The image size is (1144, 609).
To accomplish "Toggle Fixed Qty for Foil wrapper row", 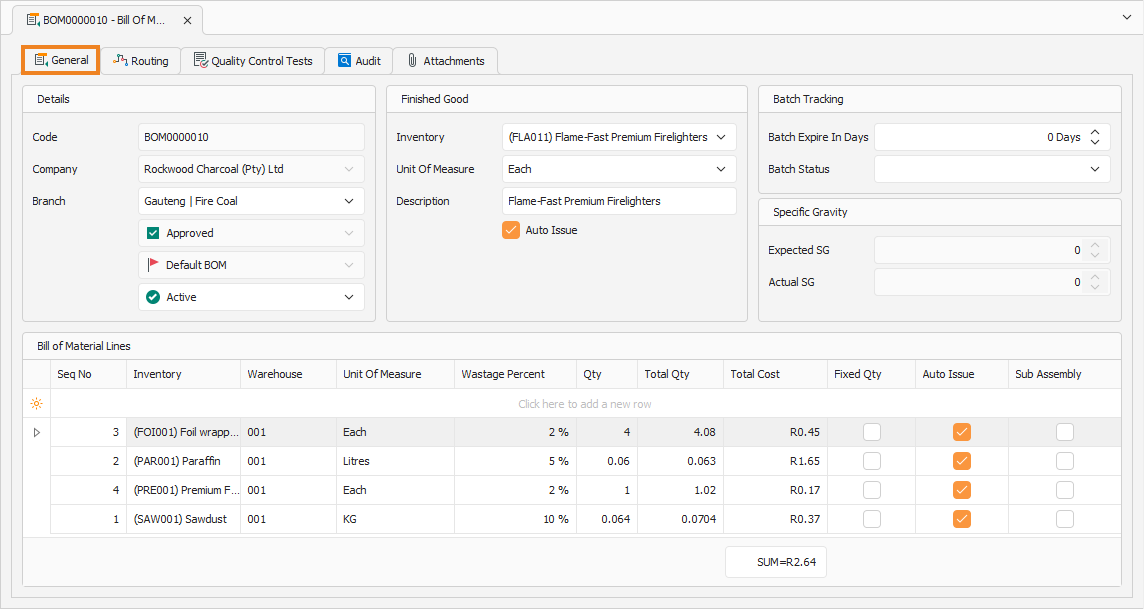I will [x=872, y=432].
